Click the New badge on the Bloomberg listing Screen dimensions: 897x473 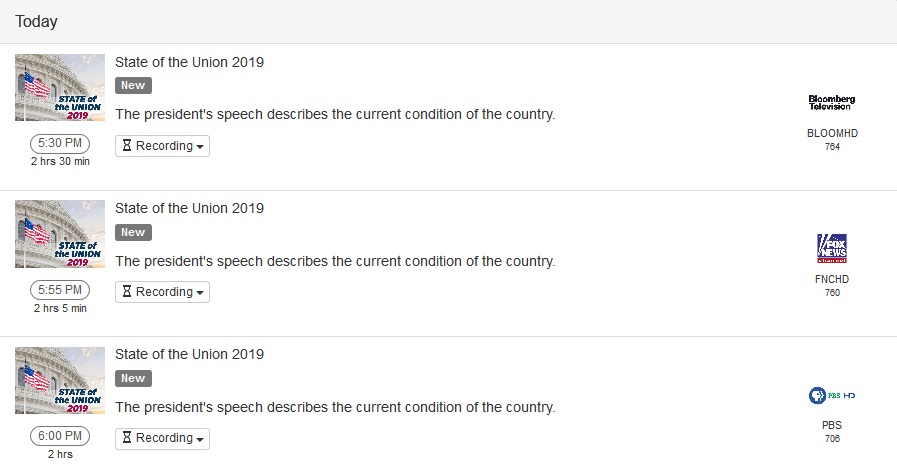133,86
